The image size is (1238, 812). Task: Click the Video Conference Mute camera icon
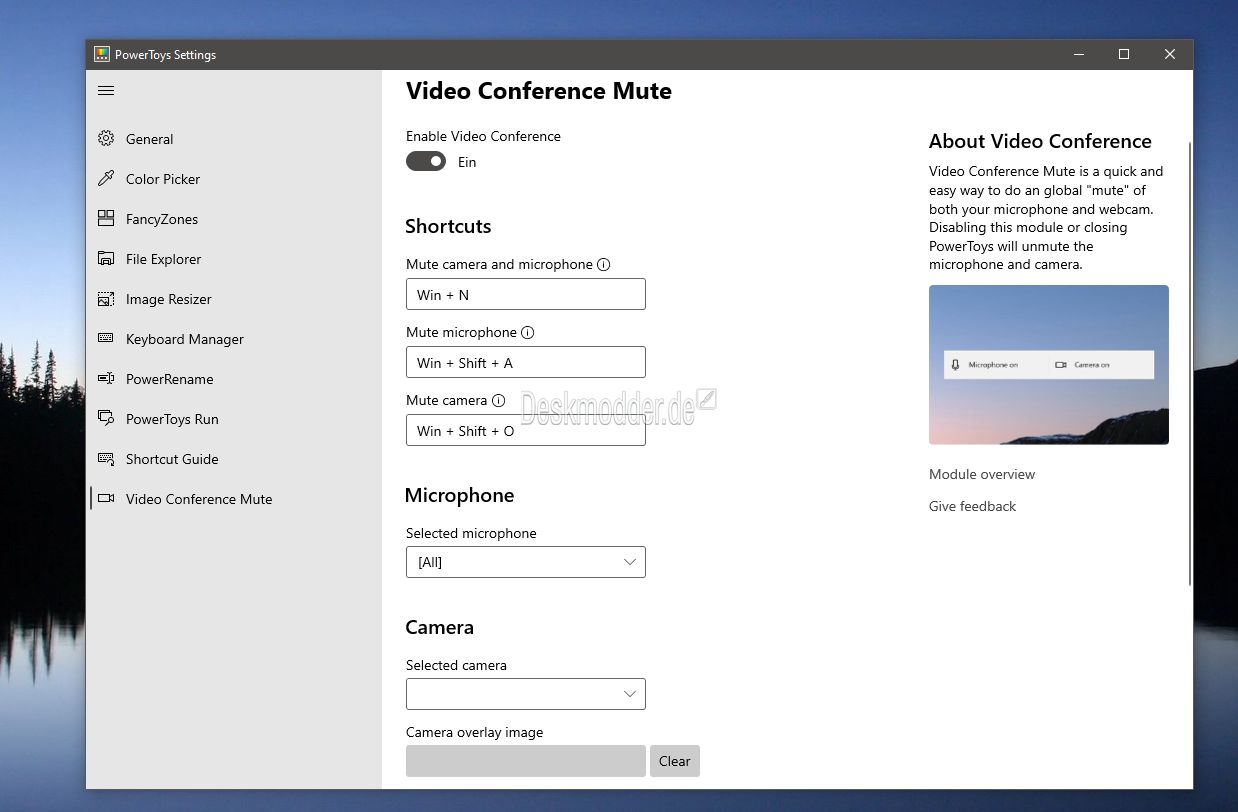tap(106, 499)
